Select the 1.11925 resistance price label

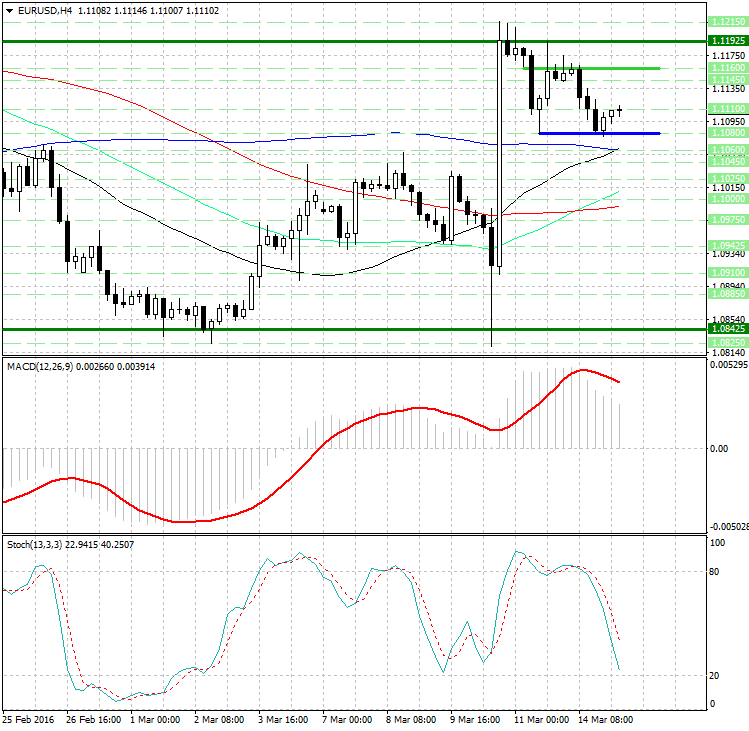click(x=728, y=41)
